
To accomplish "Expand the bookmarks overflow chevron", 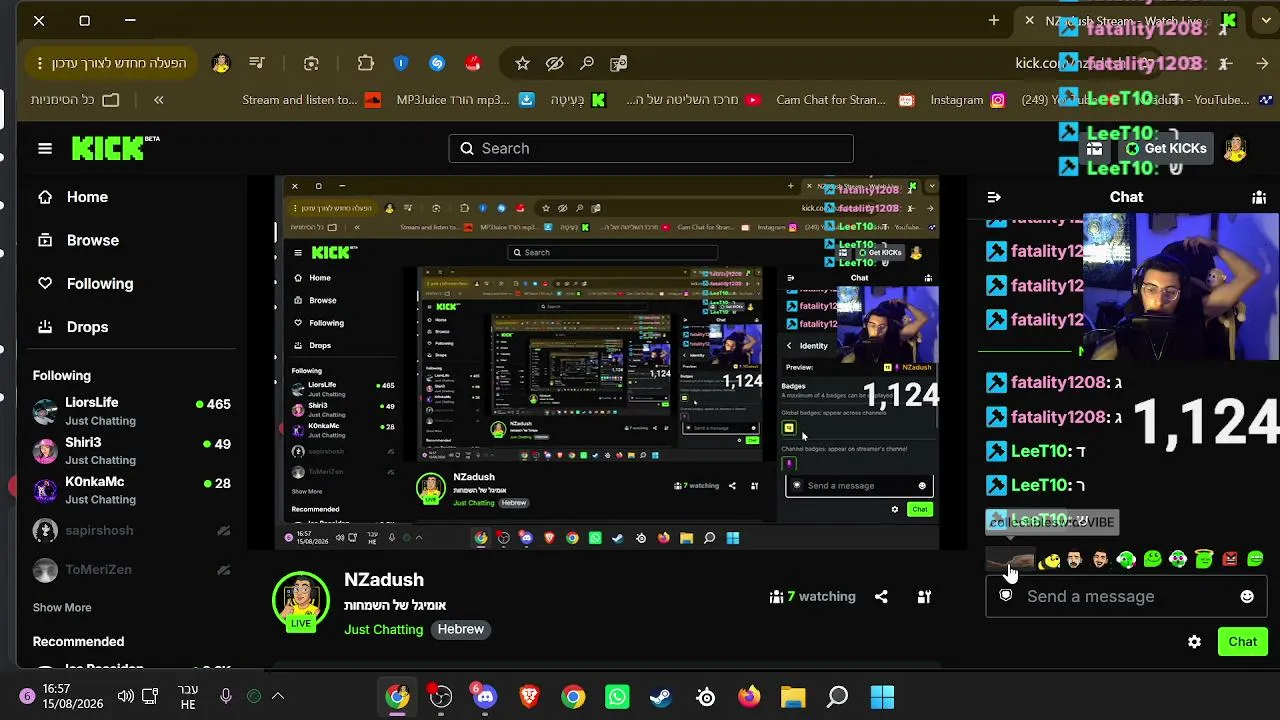I will point(158,100).
